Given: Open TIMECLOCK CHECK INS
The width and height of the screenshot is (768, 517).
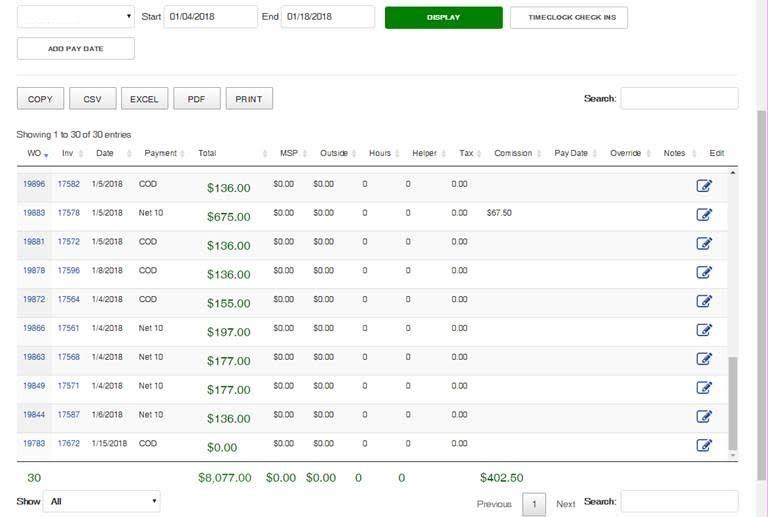Looking at the screenshot, I should tap(569, 17).
